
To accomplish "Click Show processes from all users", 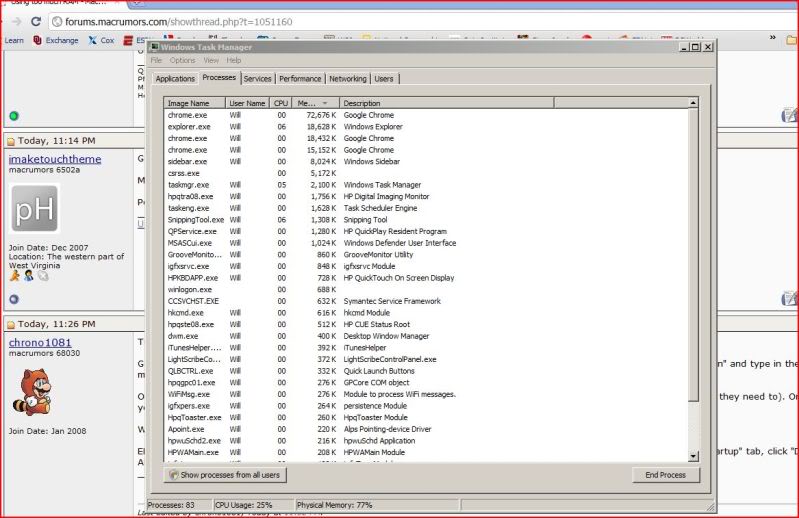I will (225, 475).
